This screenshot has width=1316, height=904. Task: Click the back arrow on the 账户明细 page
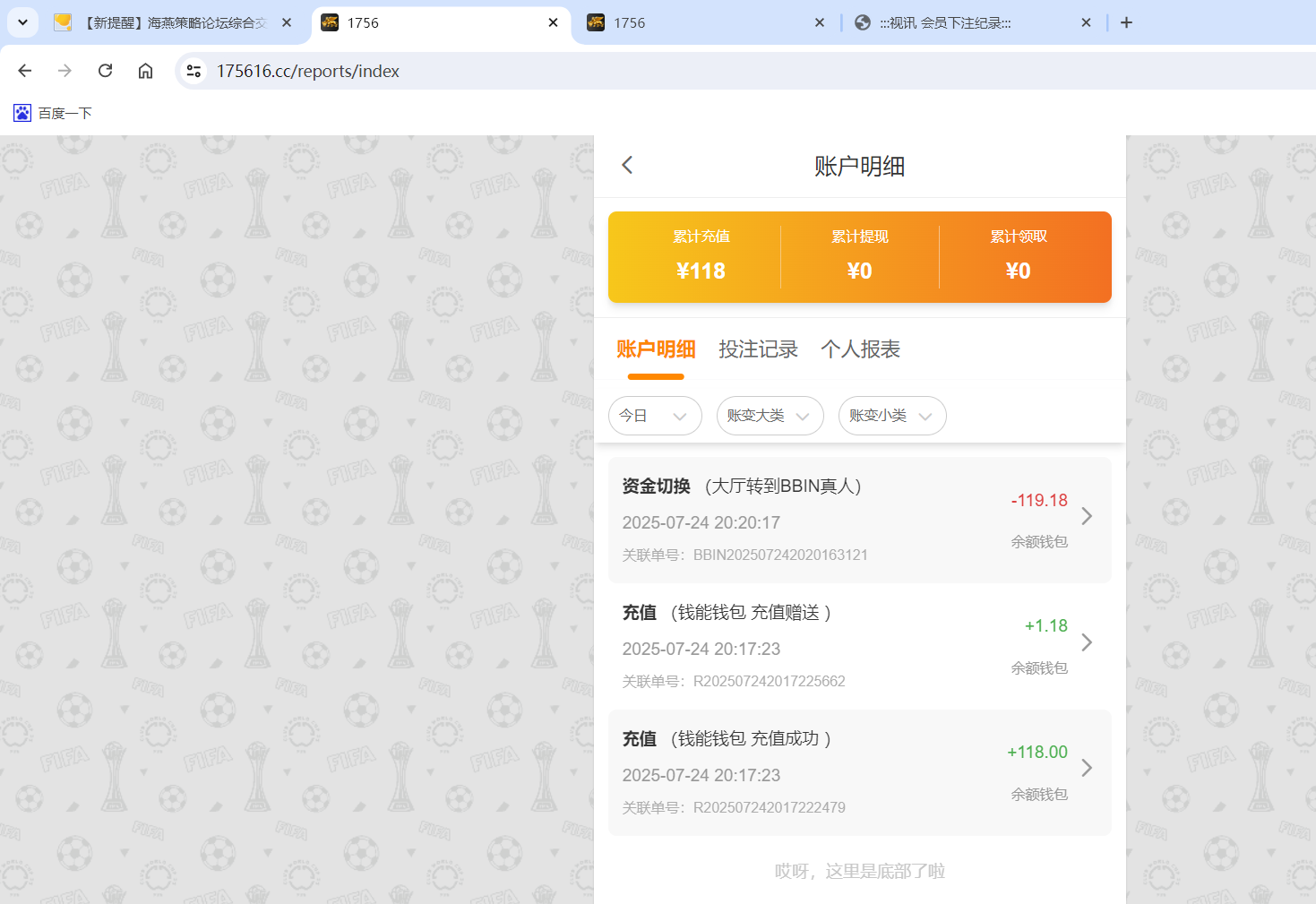pyautogui.click(x=626, y=165)
